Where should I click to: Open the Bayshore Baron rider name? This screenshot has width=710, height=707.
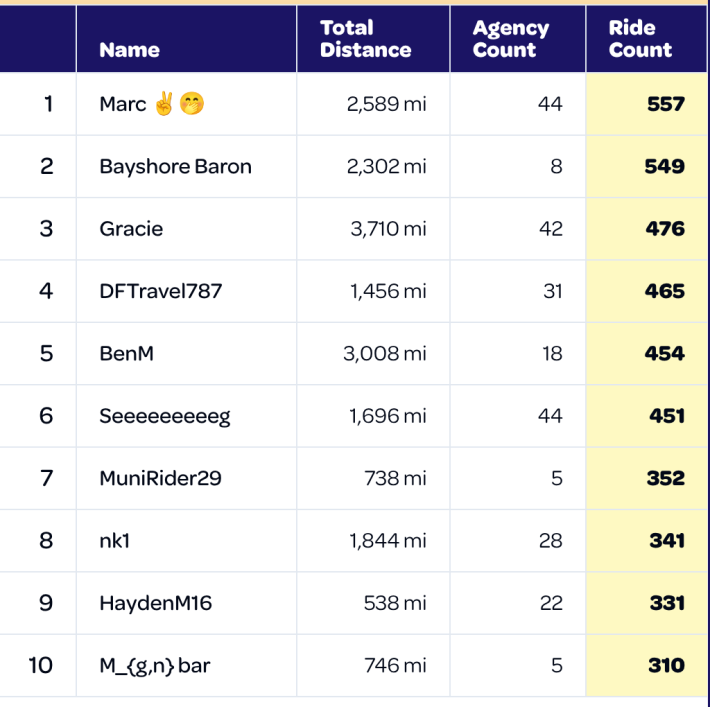[x=175, y=166]
